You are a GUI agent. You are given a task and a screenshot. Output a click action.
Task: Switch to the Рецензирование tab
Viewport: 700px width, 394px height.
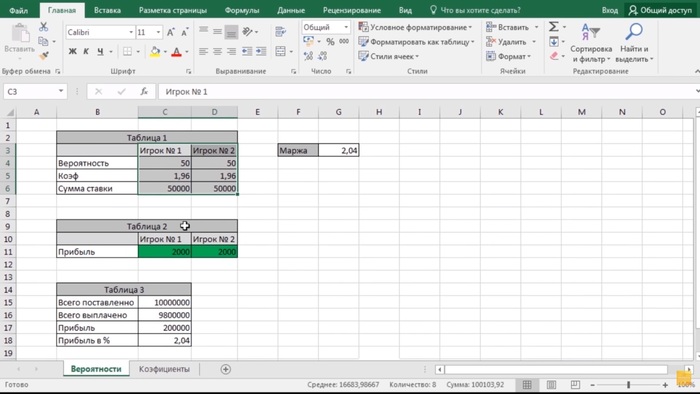(x=352, y=10)
